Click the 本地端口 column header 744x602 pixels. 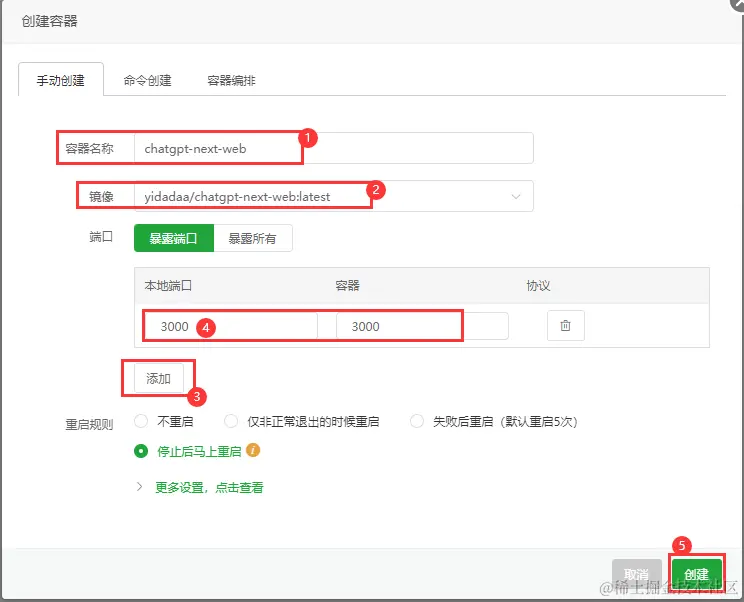click(x=168, y=286)
